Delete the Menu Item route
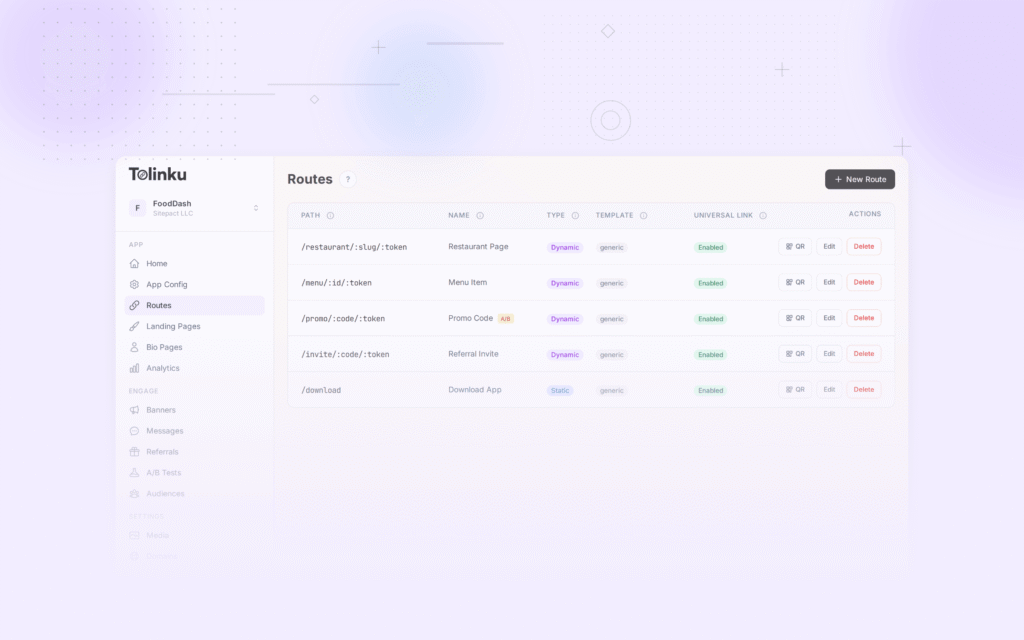The width and height of the screenshot is (1024, 640). (x=863, y=282)
